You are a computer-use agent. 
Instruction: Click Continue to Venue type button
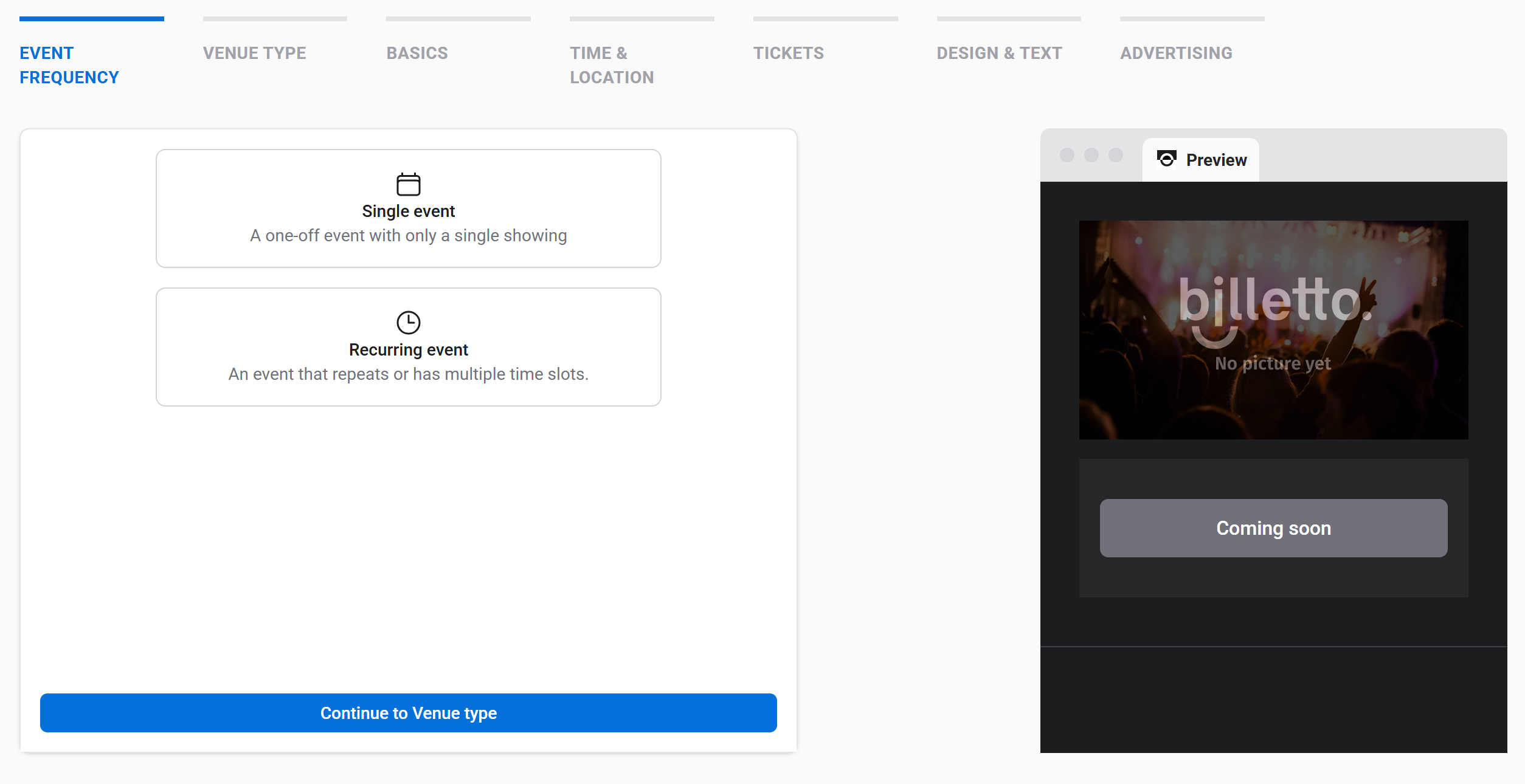[x=408, y=713]
